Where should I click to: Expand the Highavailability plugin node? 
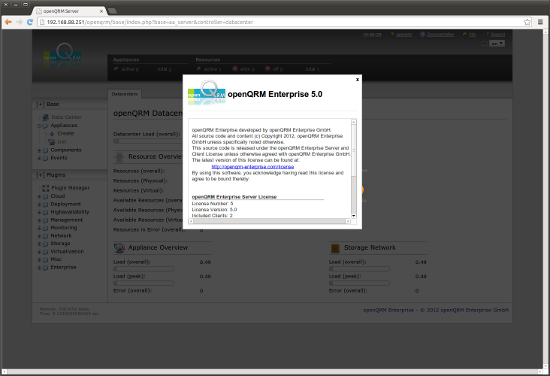point(39,212)
